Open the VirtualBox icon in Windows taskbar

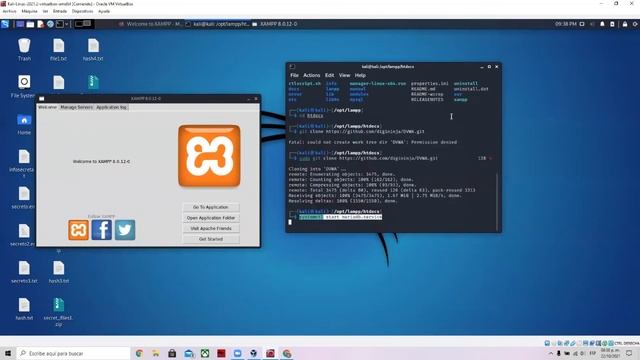pyautogui.click(x=254, y=353)
